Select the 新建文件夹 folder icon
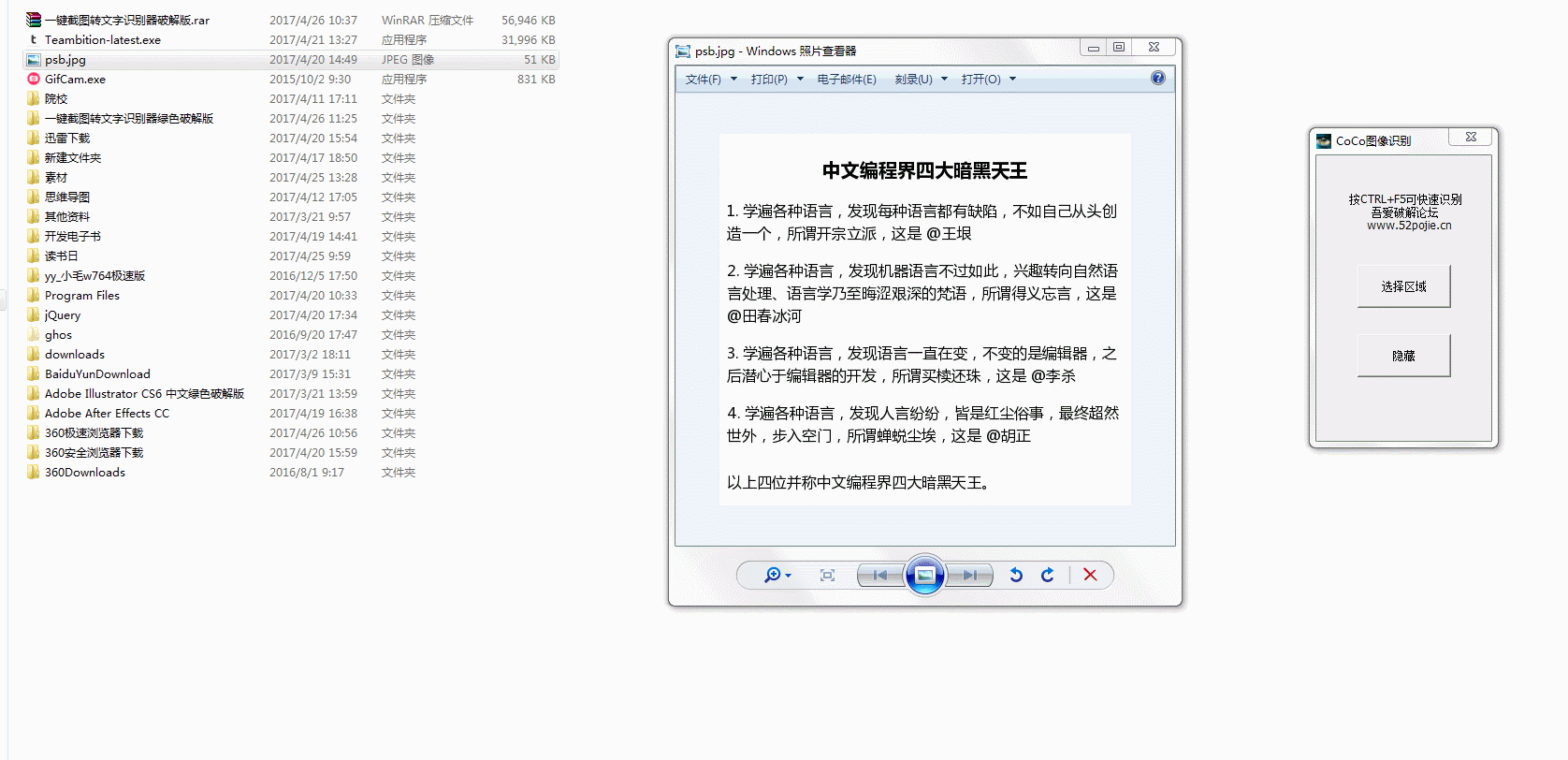The width and height of the screenshot is (1568, 760). (x=34, y=157)
